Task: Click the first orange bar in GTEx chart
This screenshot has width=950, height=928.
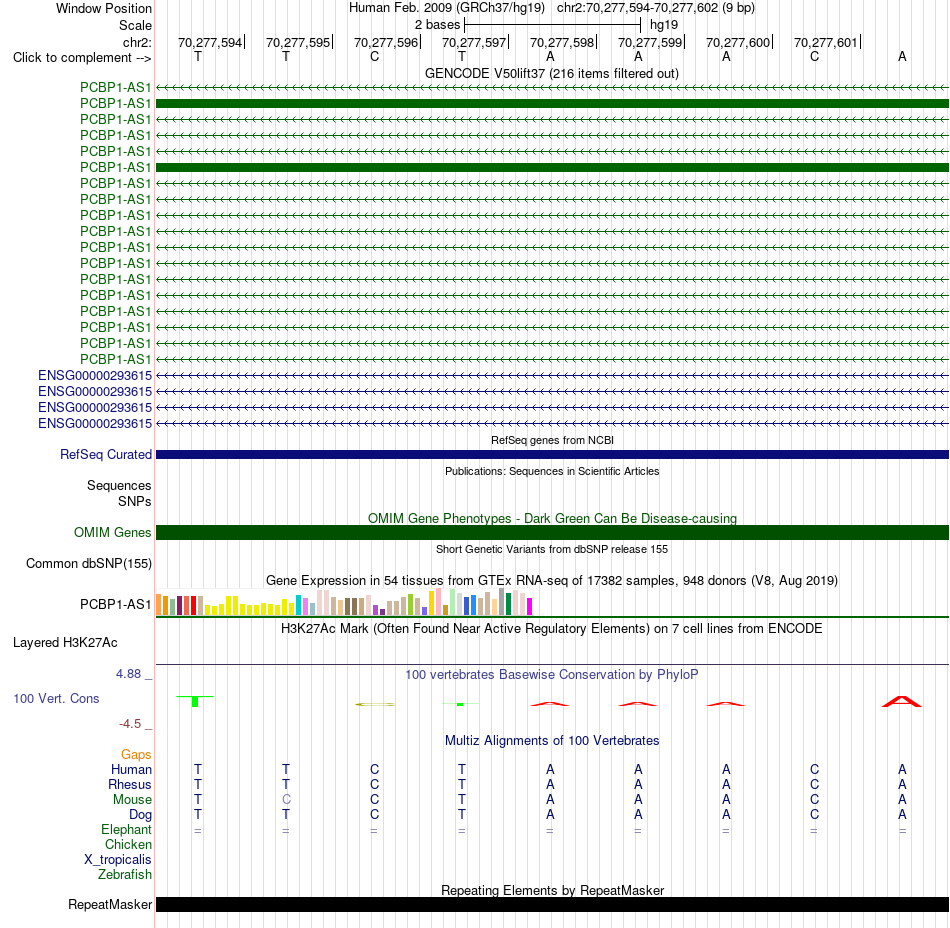Action: click(x=159, y=605)
